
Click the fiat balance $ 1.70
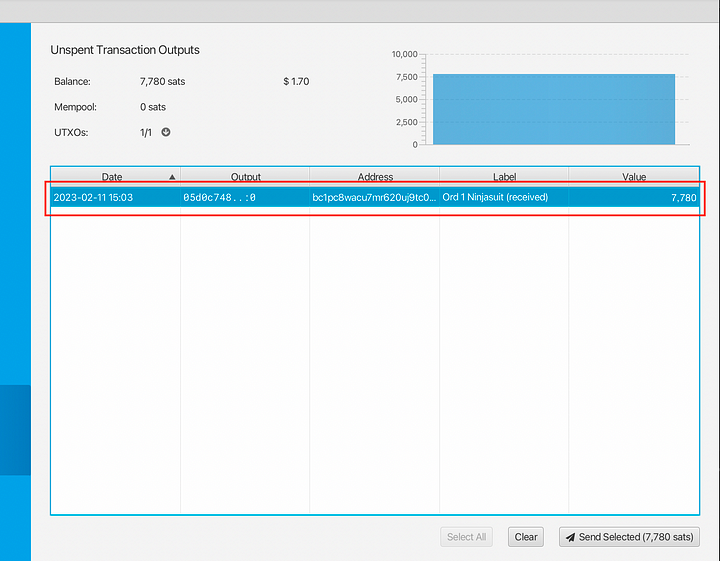[296, 82]
